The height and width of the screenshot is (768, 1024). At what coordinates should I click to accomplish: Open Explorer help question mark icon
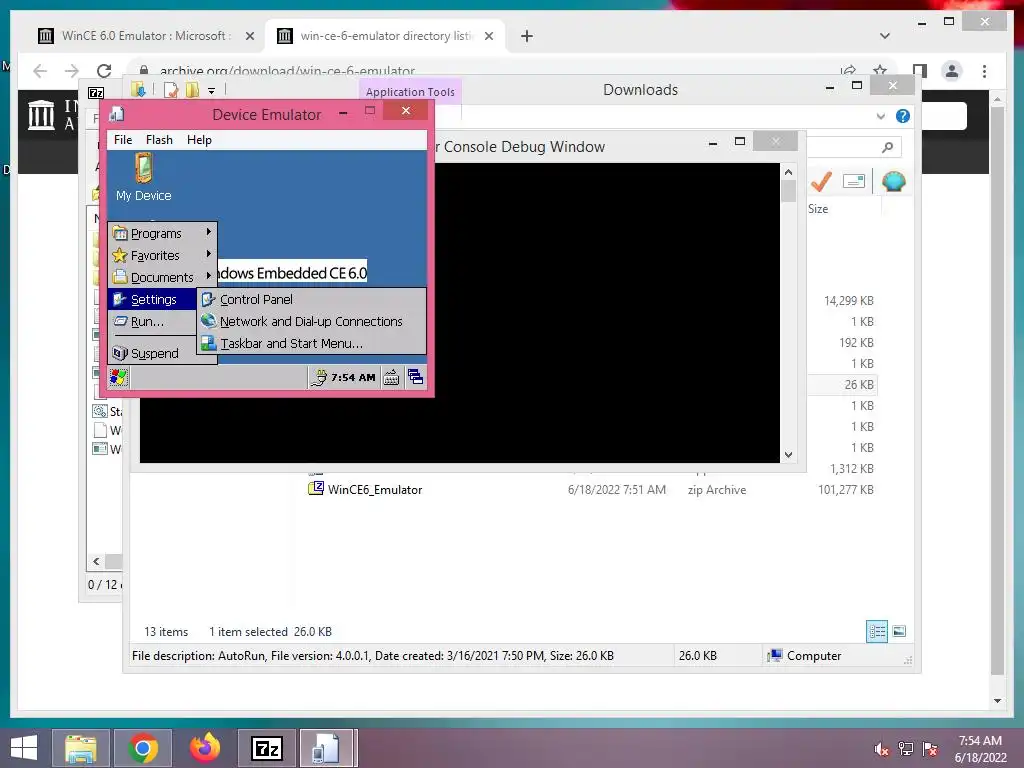pyautogui.click(x=903, y=116)
